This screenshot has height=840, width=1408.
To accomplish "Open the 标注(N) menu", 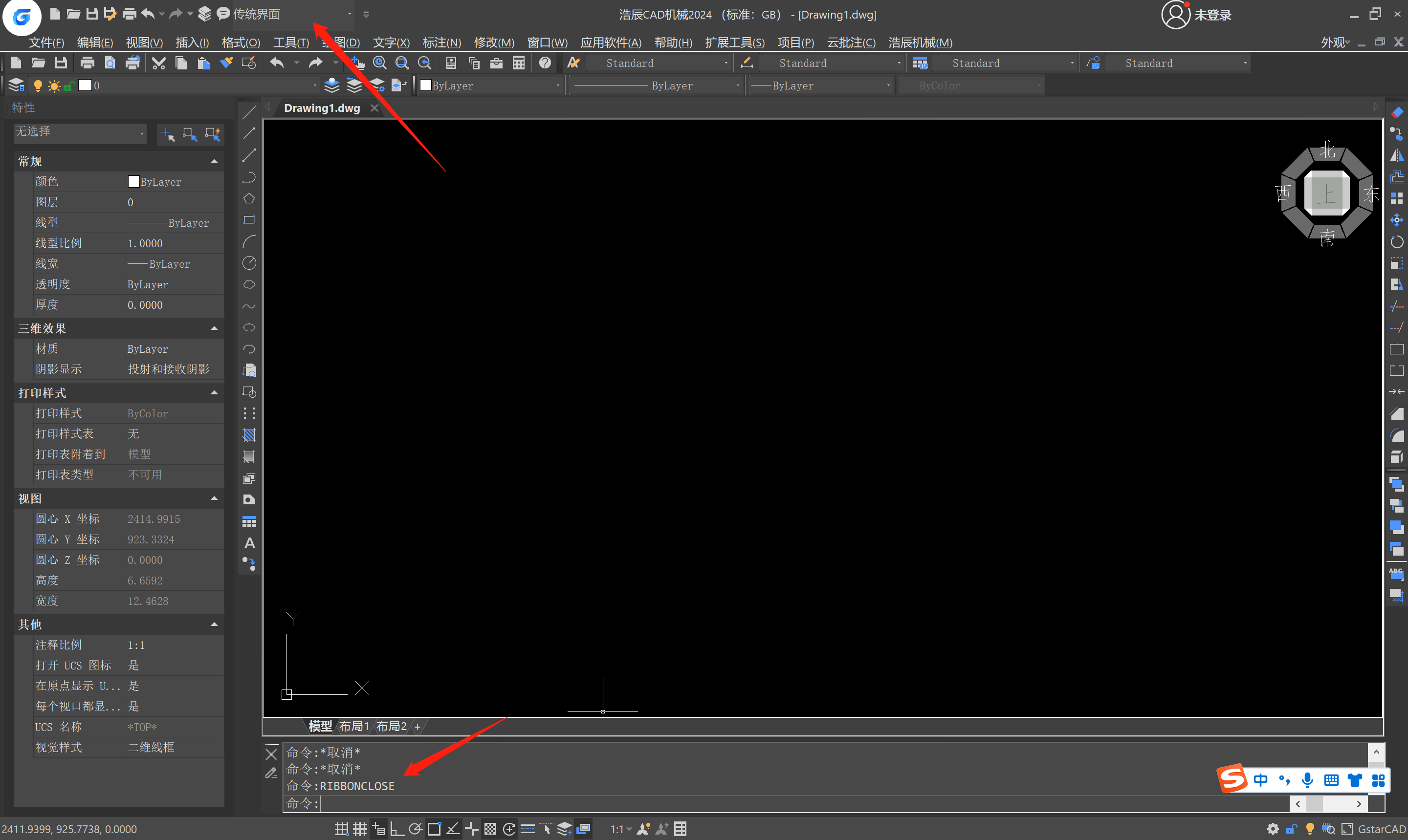I will (x=441, y=43).
